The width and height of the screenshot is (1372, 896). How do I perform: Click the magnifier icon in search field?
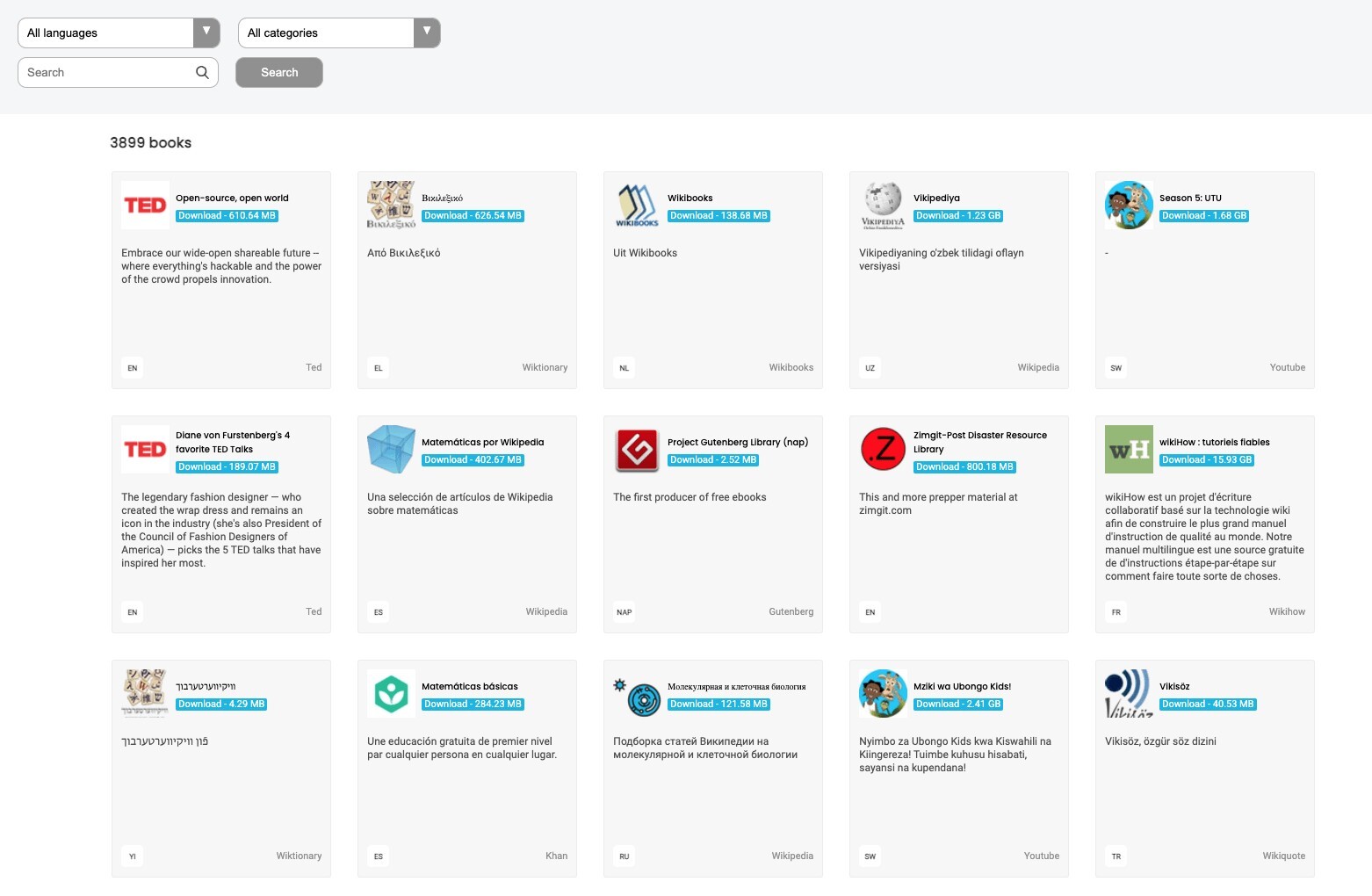pos(202,72)
